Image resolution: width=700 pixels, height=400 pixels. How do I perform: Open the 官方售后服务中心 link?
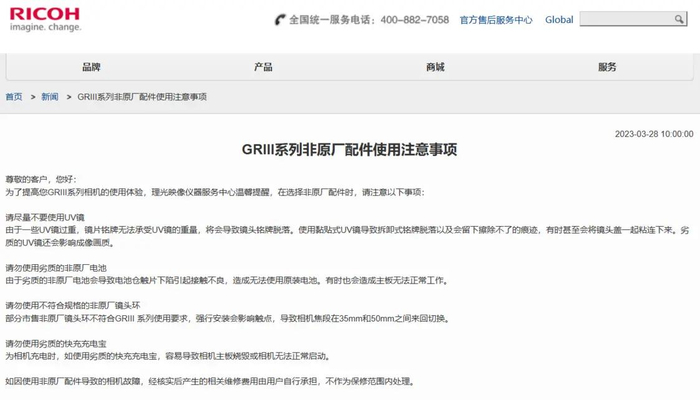pos(496,20)
